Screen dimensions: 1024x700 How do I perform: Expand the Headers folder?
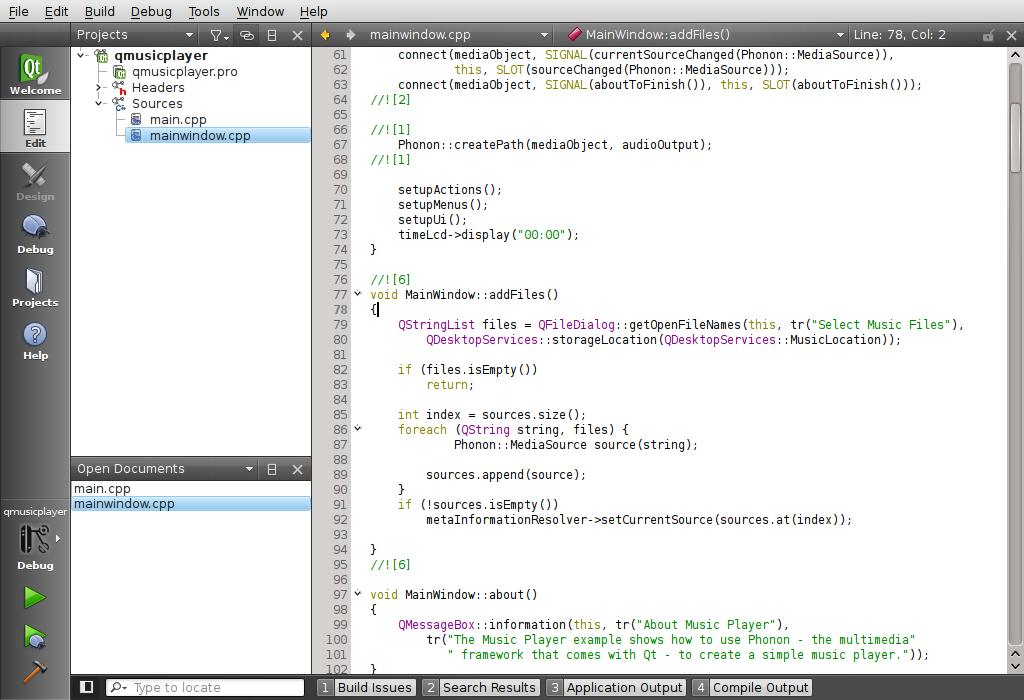point(99,88)
